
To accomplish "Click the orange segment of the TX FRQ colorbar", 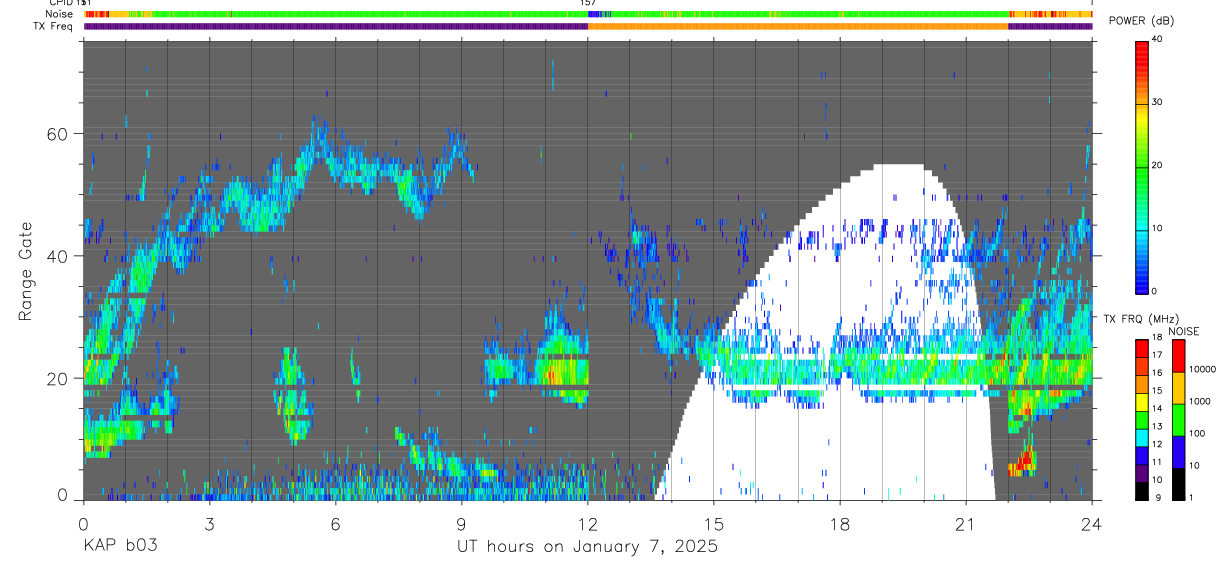I will 1141,385.
